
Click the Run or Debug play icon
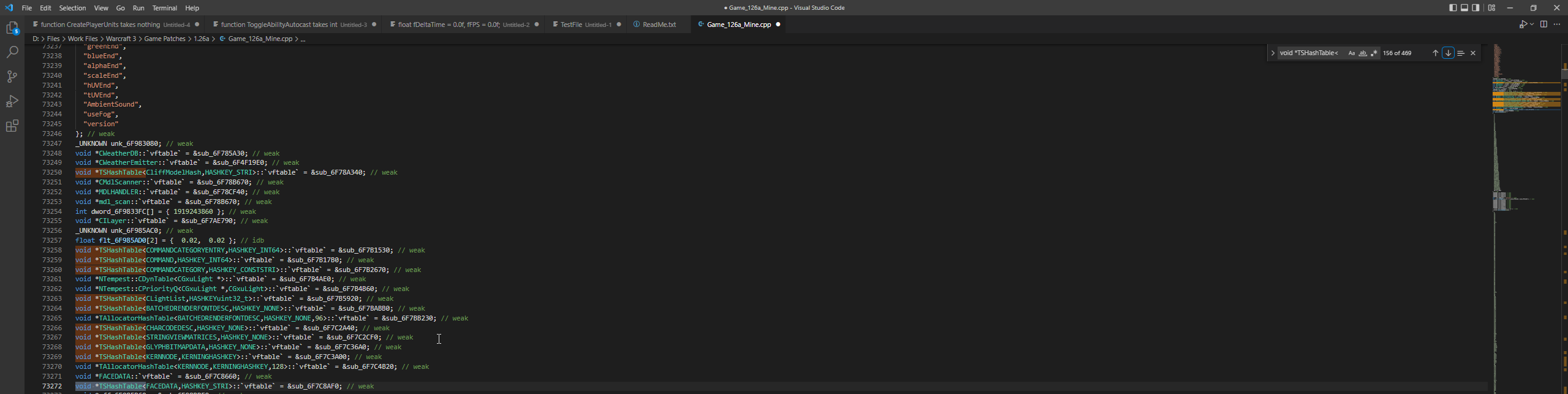coord(1523,25)
